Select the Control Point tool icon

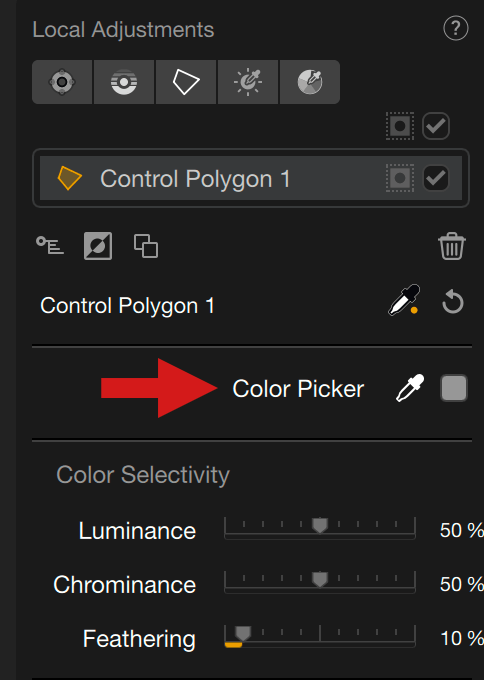tap(62, 82)
